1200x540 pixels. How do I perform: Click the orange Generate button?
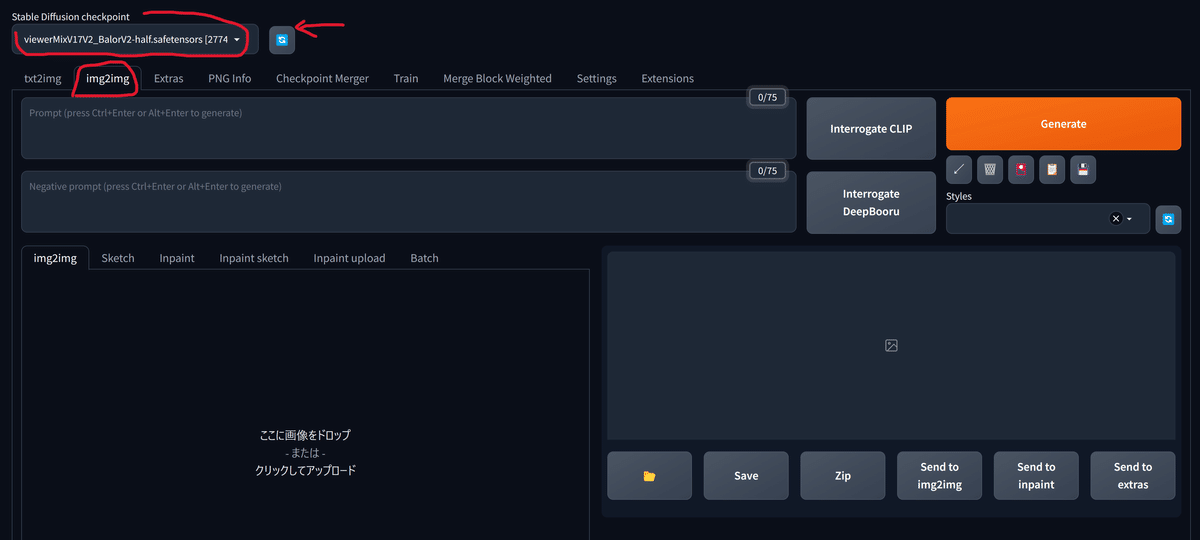pyautogui.click(x=1063, y=124)
